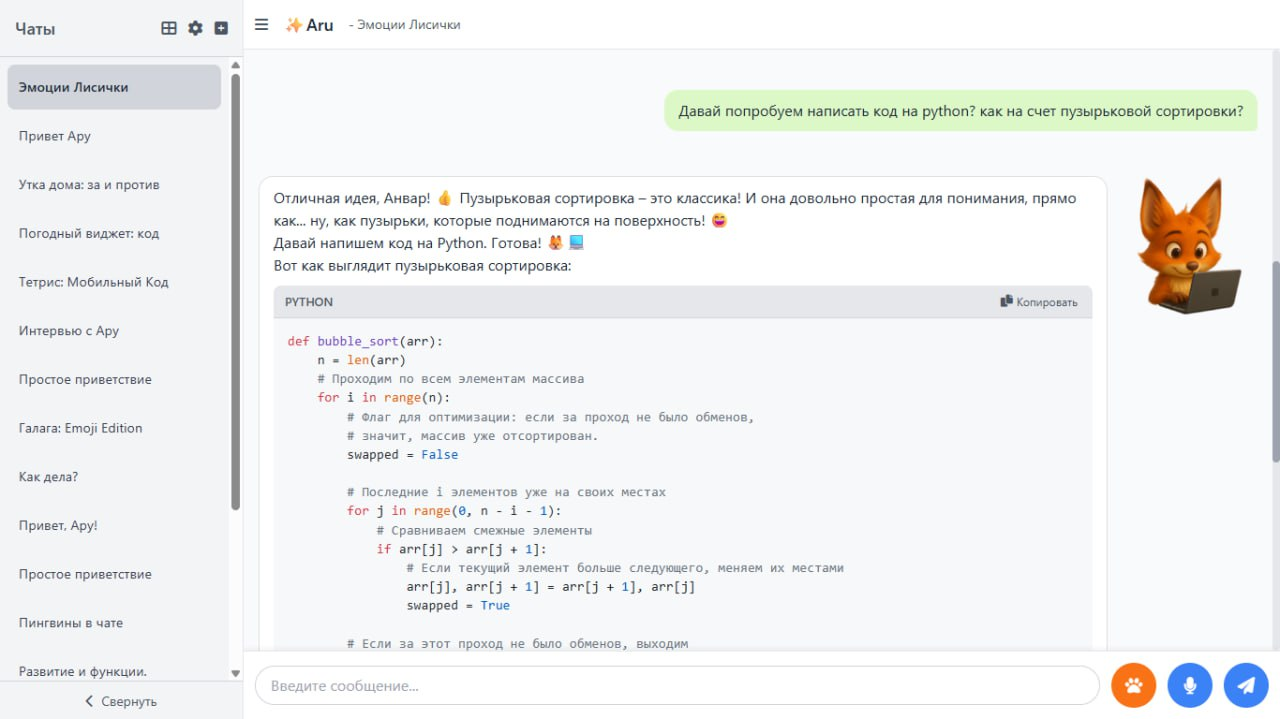Toggle sidebar with hamburger menu icon

pos(262,25)
